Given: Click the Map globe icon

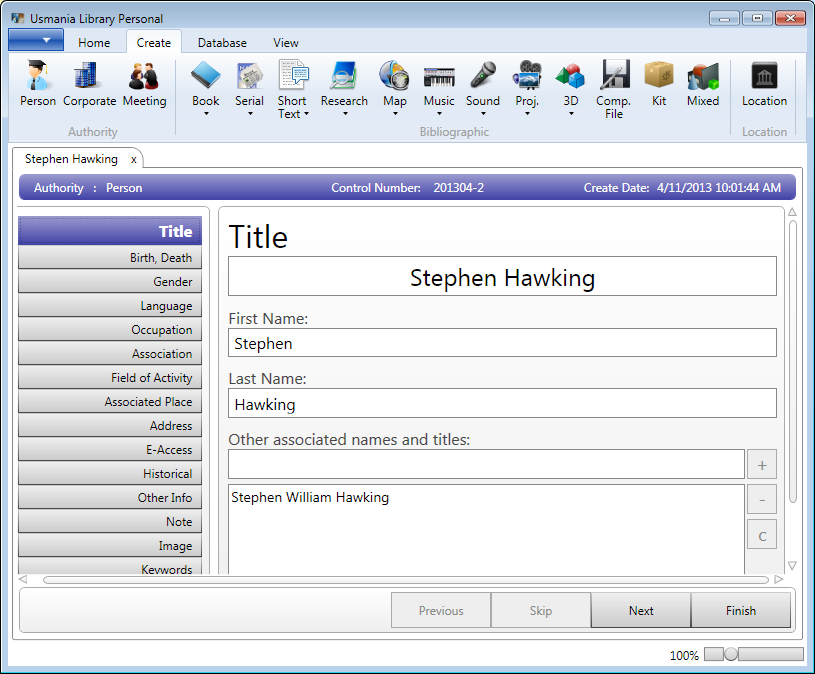Looking at the screenshot, I should pyautogui.click(x=395, y=75).
